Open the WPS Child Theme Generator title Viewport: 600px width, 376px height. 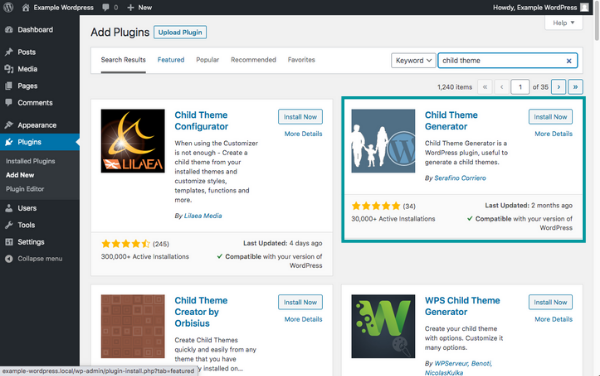coord(462,306)
